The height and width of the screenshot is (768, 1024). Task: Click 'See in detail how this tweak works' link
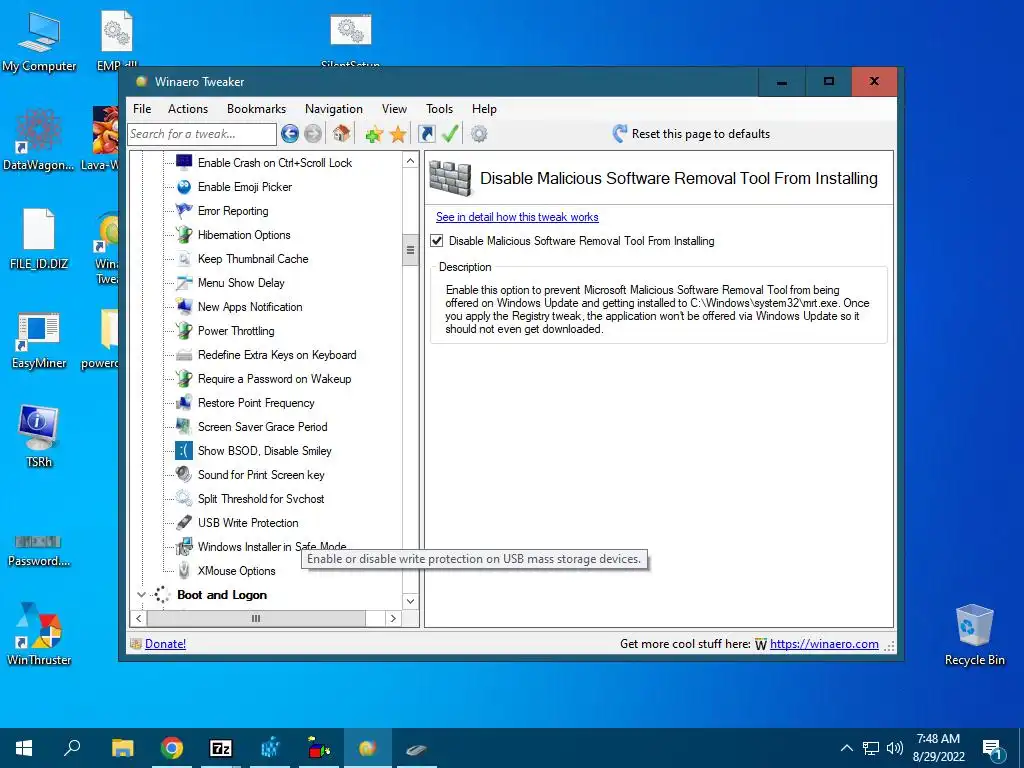517,217
